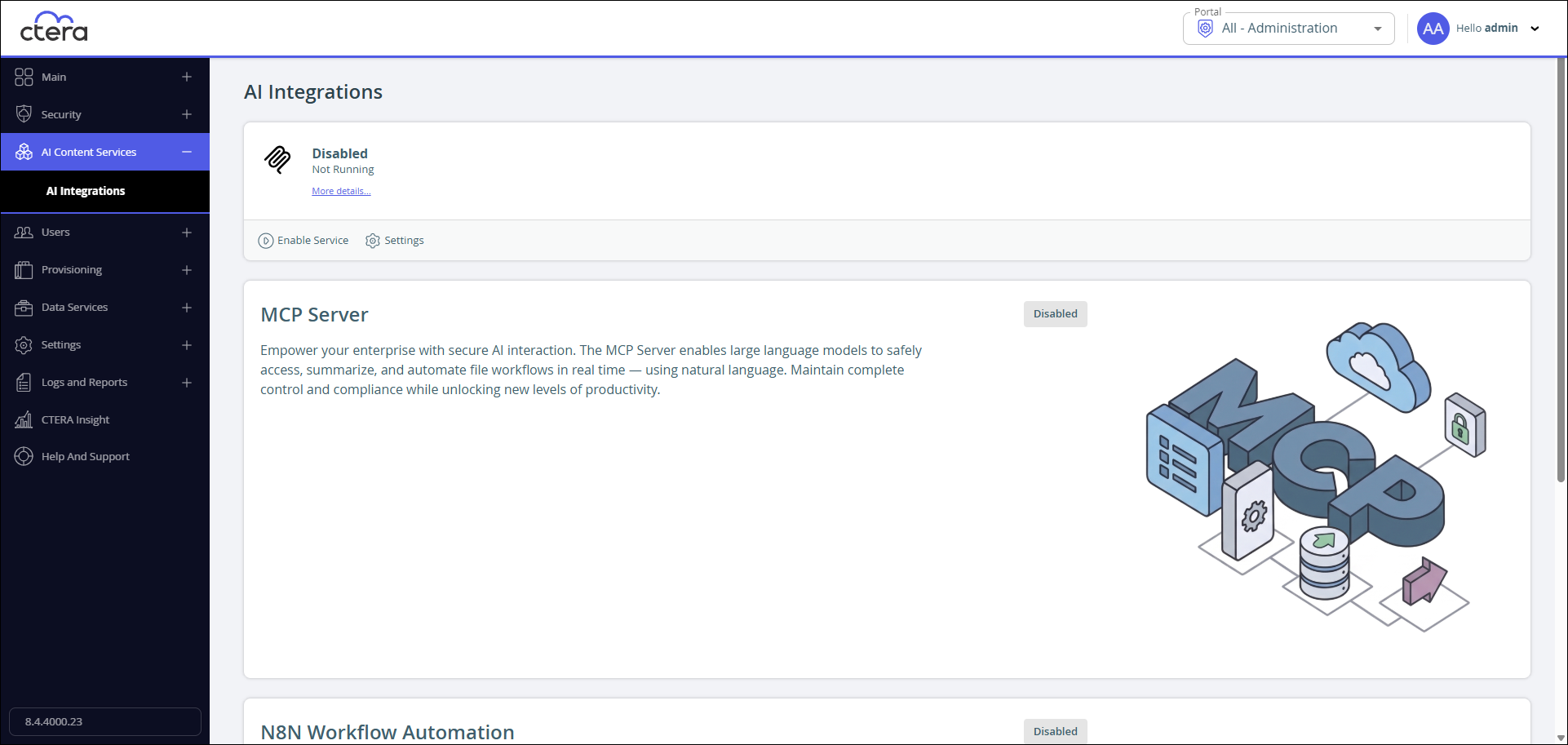1568x745 pixels.
Task: Collapse the AI Content Services section
Action: click(187, 152)
